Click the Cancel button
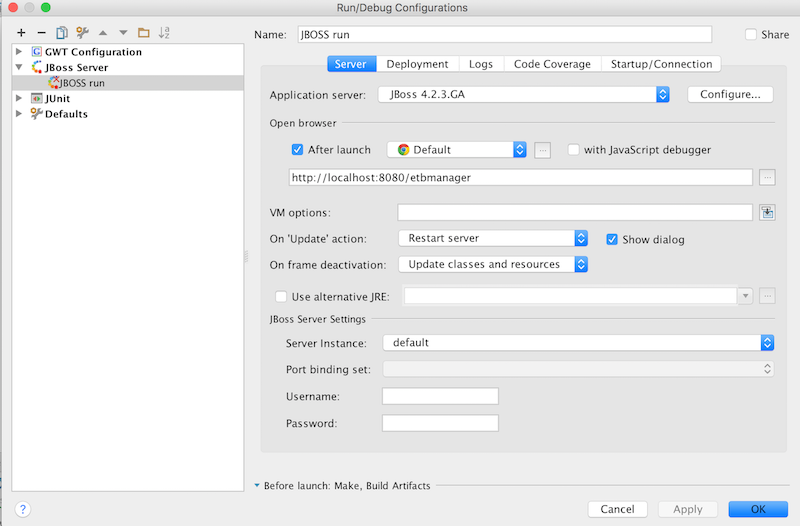The width and height of the screenshot is (800, 526). (617, 509)
